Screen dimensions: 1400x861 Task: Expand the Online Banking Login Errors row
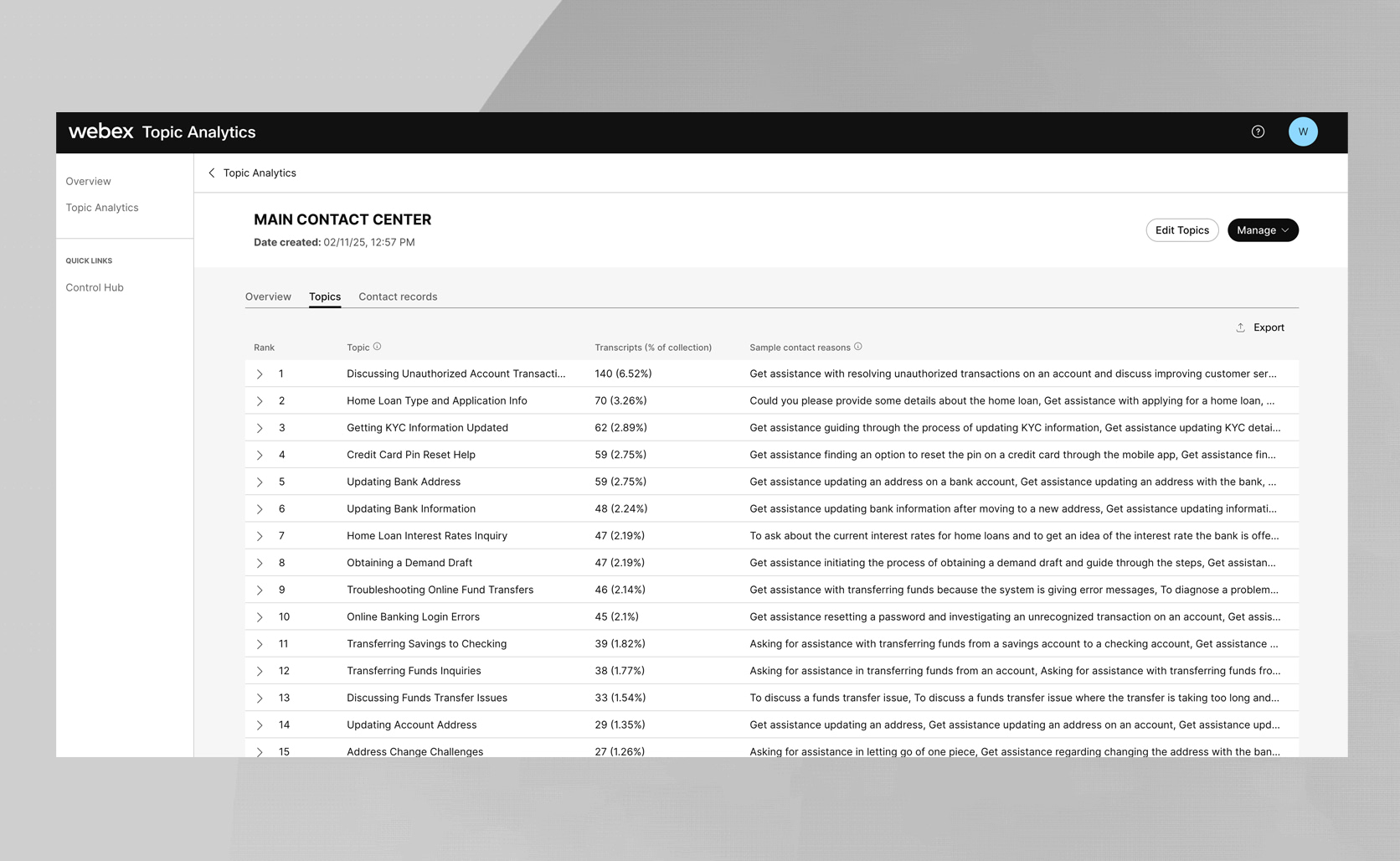(260, 617)
